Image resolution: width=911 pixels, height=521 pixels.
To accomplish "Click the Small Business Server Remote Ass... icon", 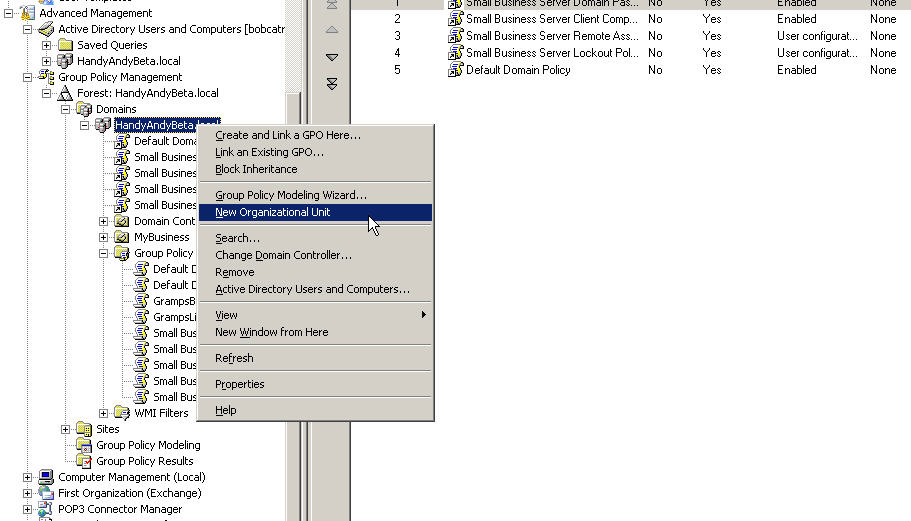I will (456, 36).
